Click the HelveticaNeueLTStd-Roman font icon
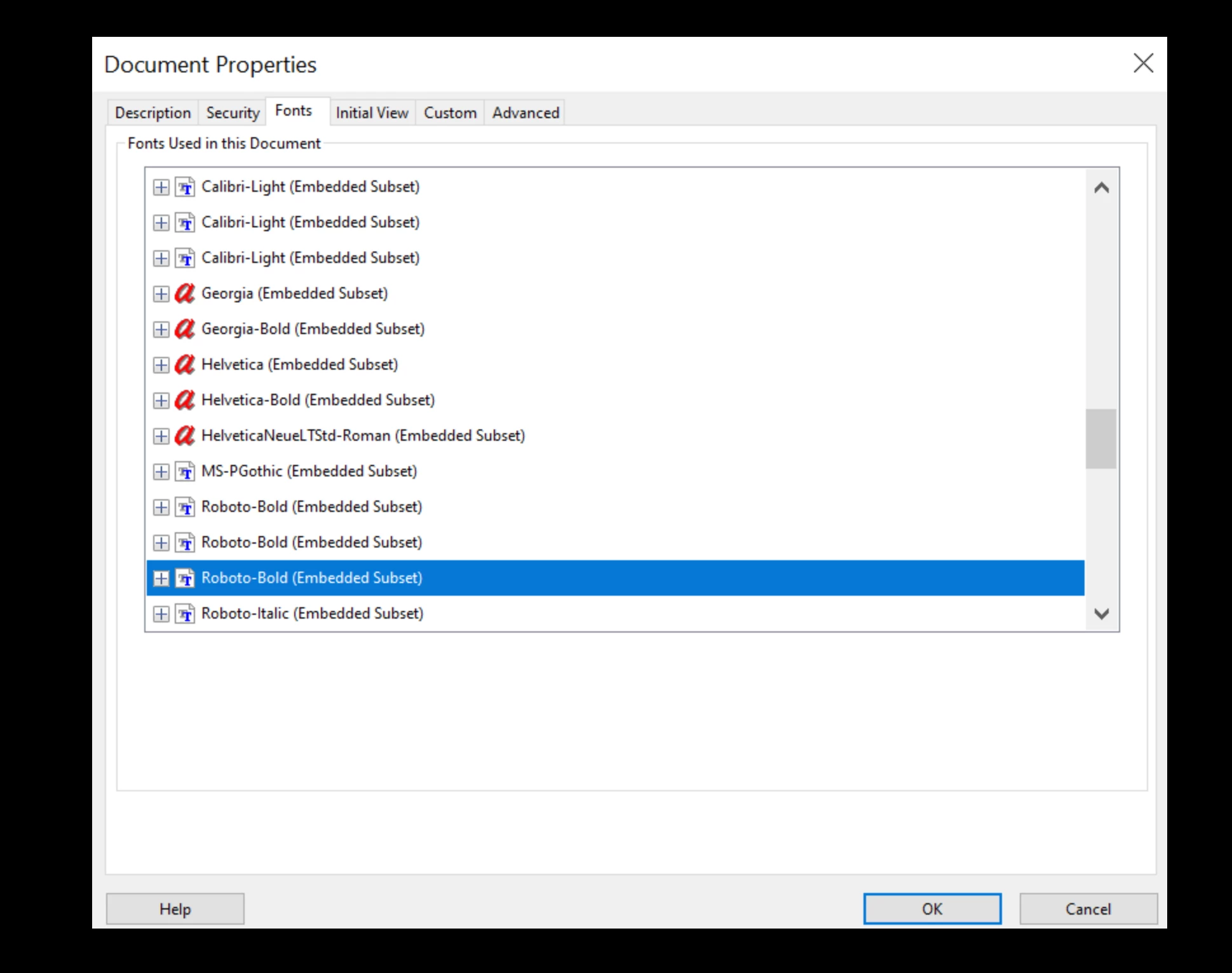 [185, 436]
